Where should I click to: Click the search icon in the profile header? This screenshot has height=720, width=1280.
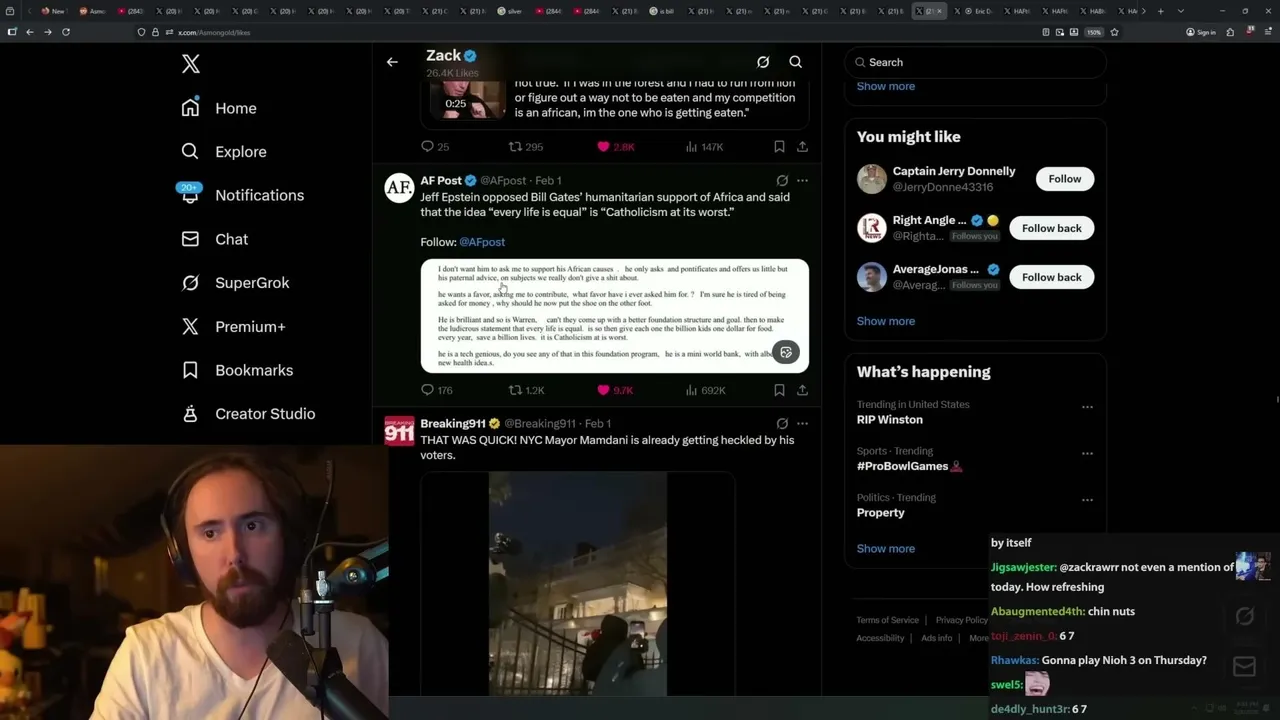(796, 62)
